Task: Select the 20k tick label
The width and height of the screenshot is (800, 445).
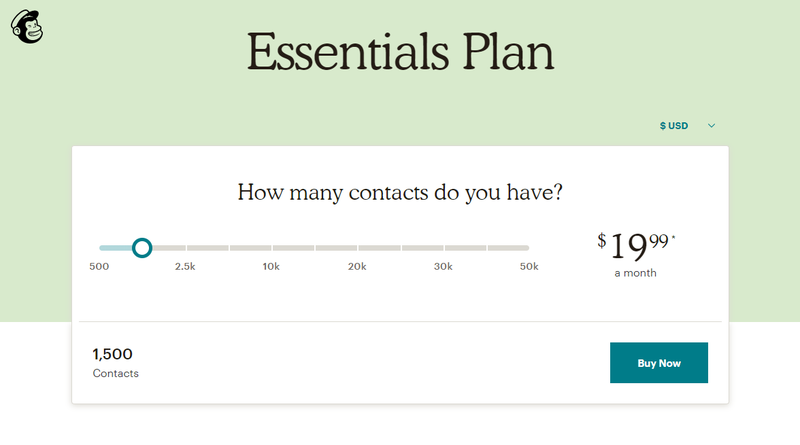Action: click(357, 266)
